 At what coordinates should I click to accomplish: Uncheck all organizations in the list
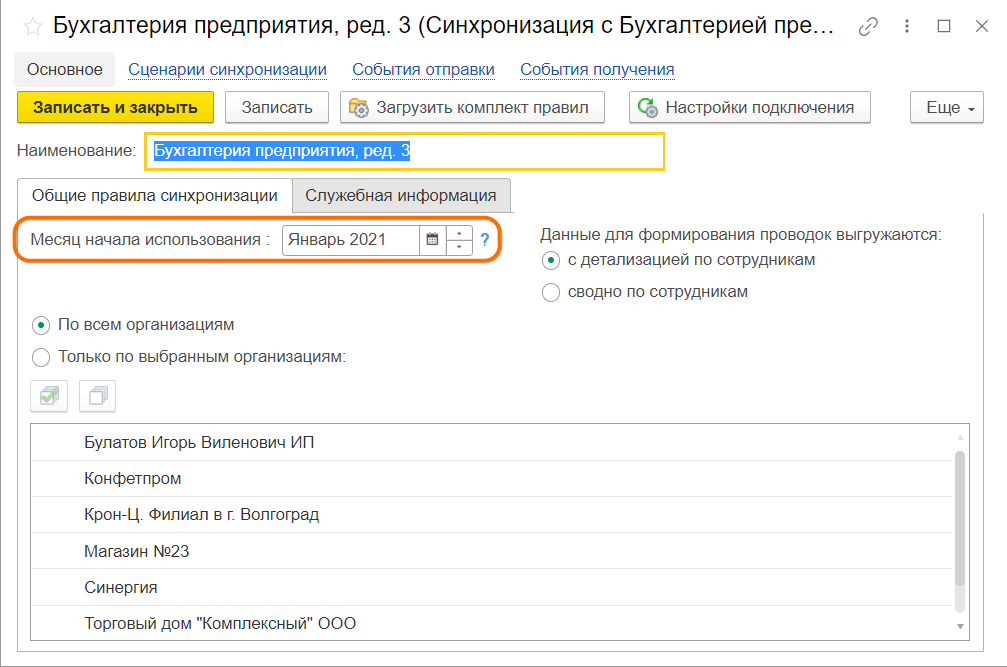(98, 396)
